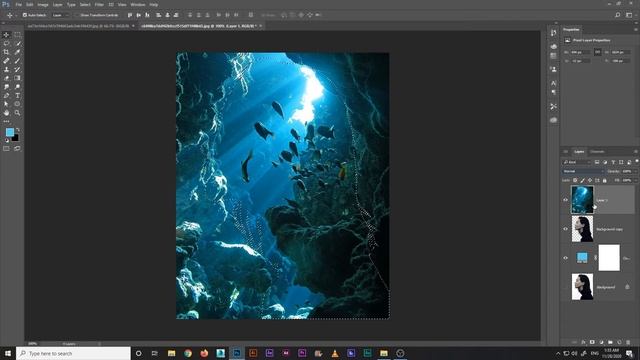640x360 pixels.
Task: Open the Properties panel flyout menu
Action: (x=636, y=29)
